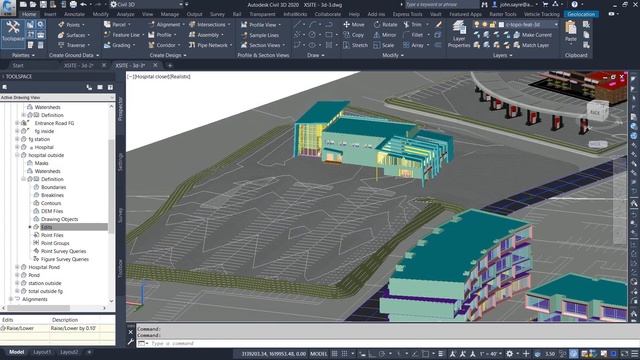
Task: Click the command line customize wrench icon
Action: coord(131,342)
